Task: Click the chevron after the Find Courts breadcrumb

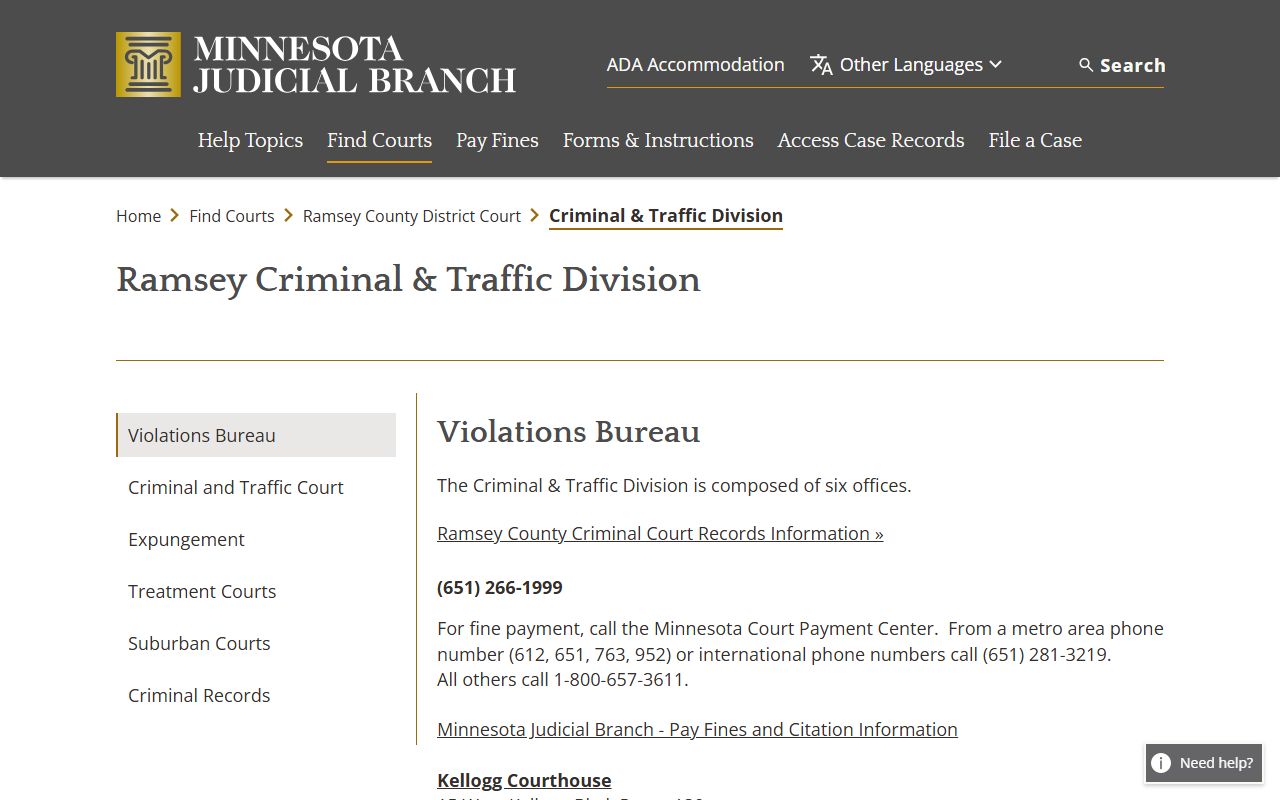Action: (x=289, y=216)
